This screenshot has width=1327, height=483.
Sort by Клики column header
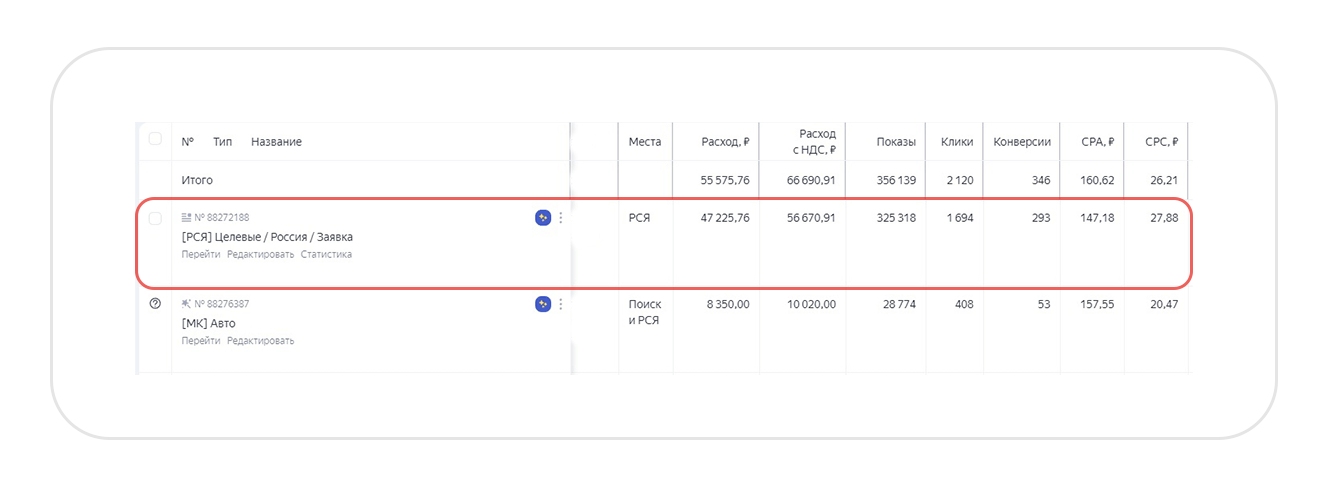(956, 142)
